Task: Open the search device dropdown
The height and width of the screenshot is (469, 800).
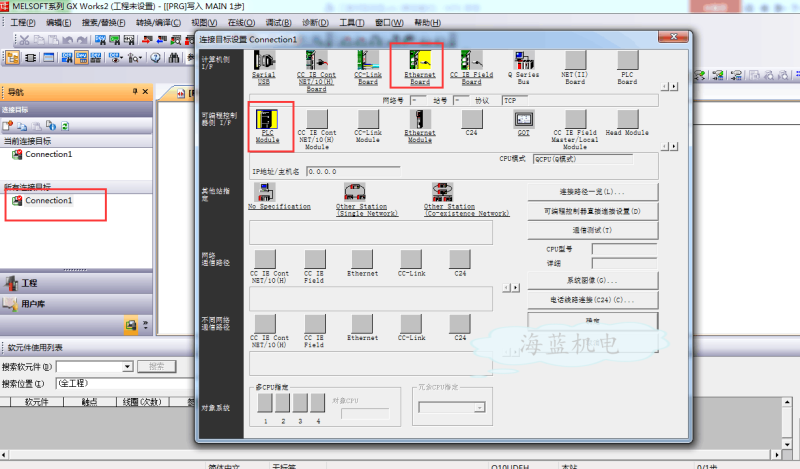Action: click(127, 367)
